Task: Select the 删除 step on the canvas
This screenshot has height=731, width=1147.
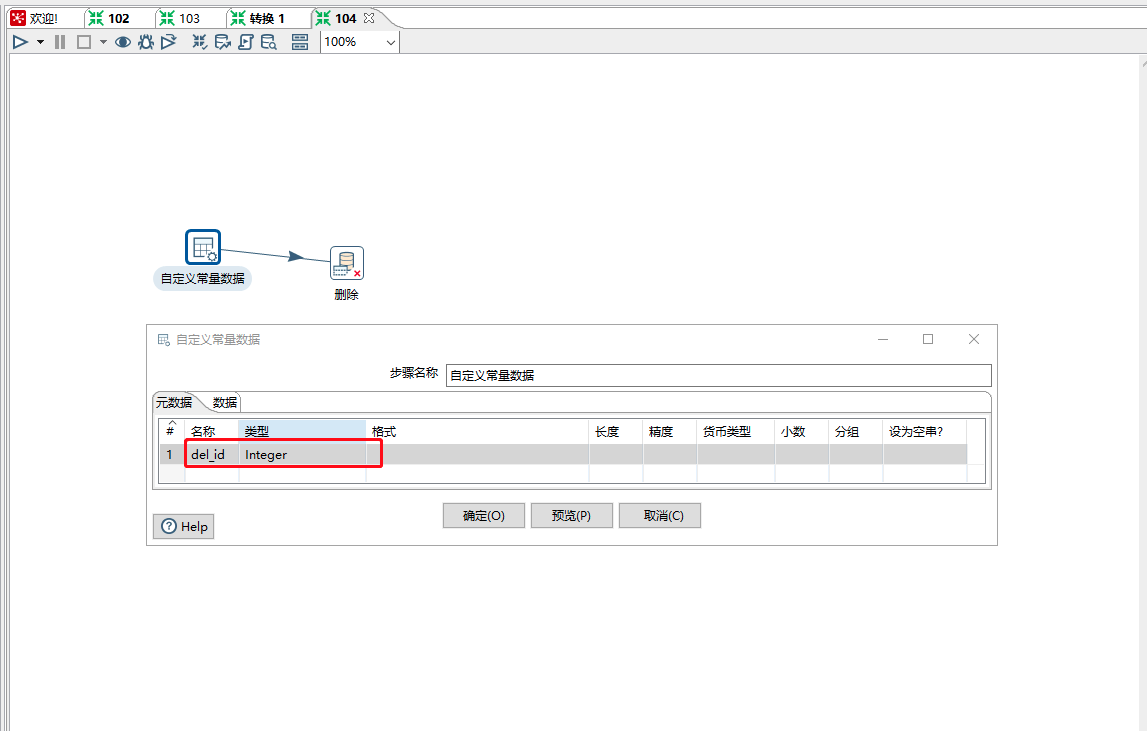Action: [346, 263]
